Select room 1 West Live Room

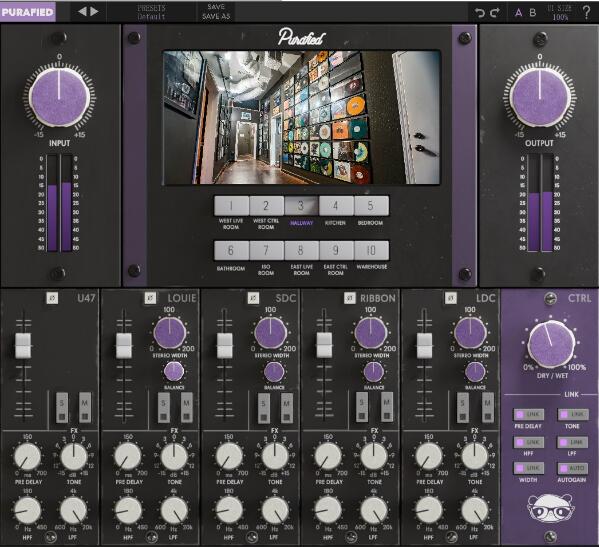coord(231,206)
